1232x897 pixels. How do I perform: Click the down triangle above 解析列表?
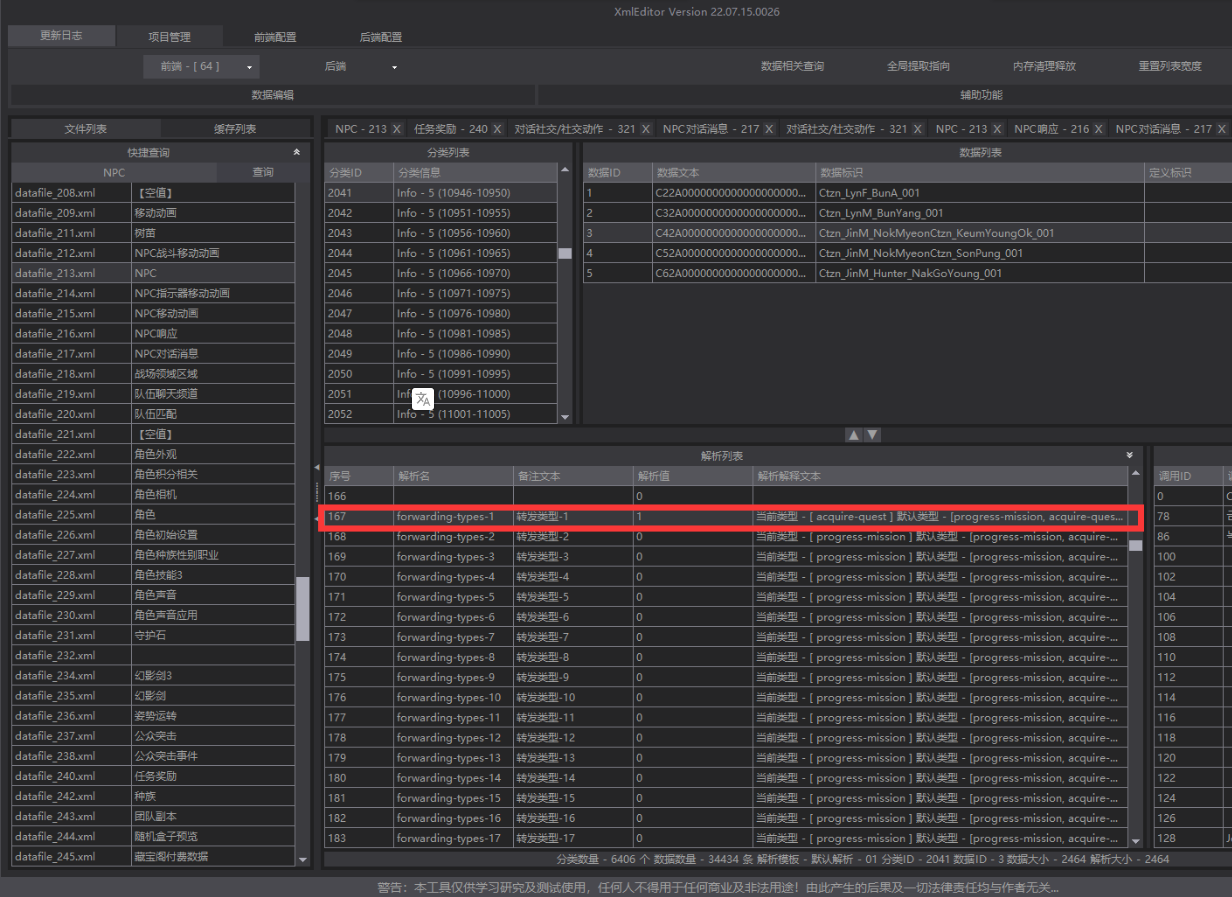[x=873, y=435]
